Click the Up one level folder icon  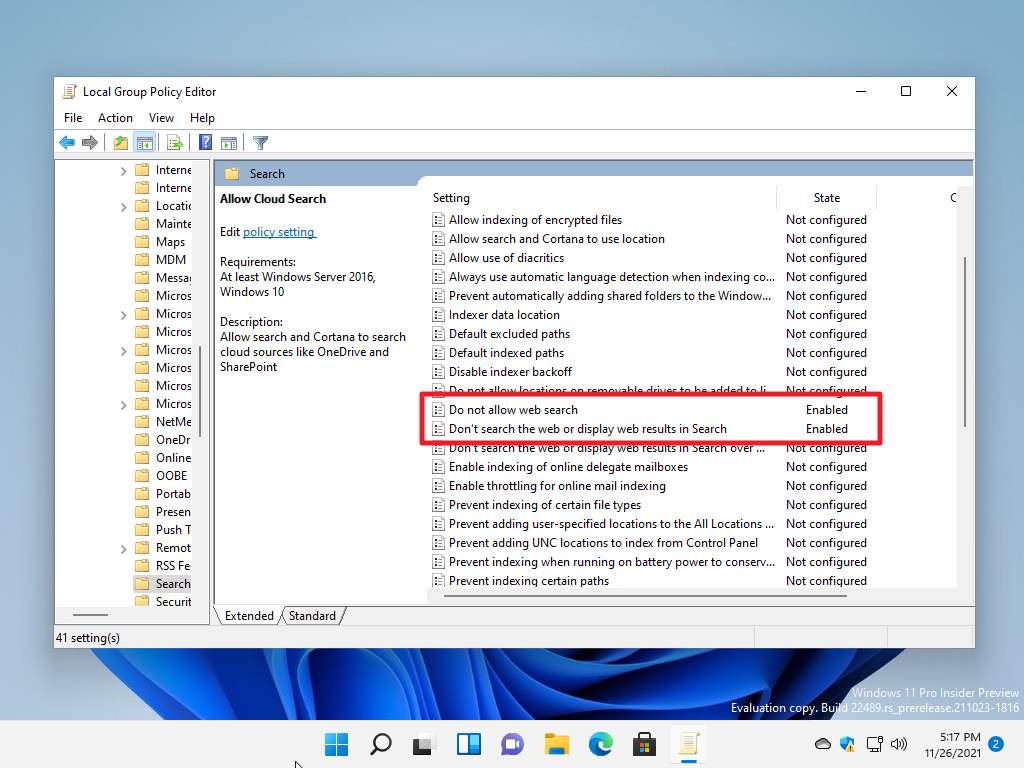pos(121,142)
